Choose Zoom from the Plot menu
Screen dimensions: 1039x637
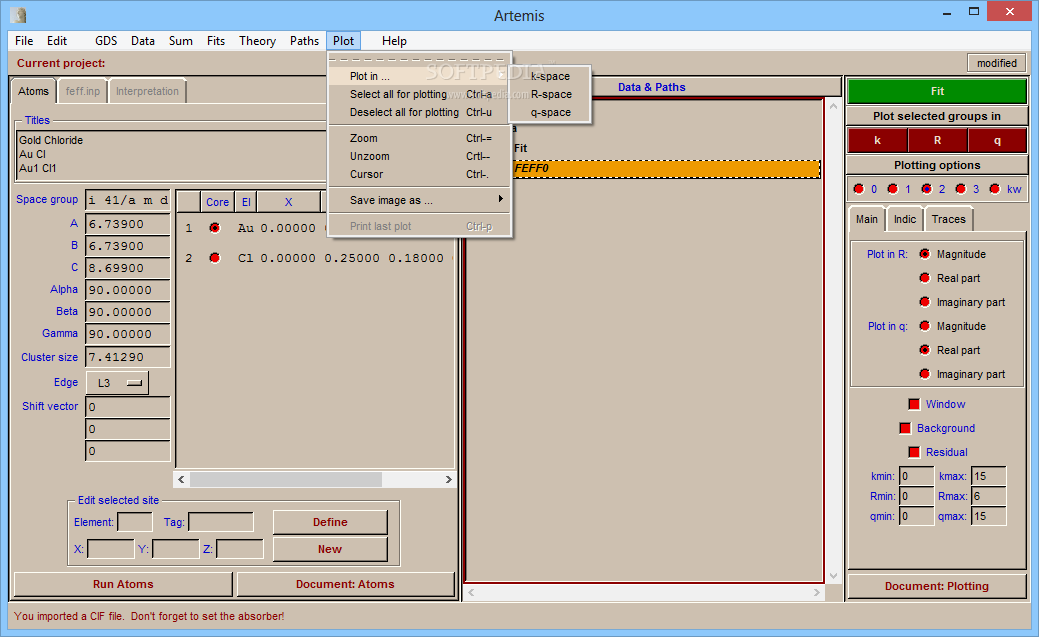(x=419, y=138)
